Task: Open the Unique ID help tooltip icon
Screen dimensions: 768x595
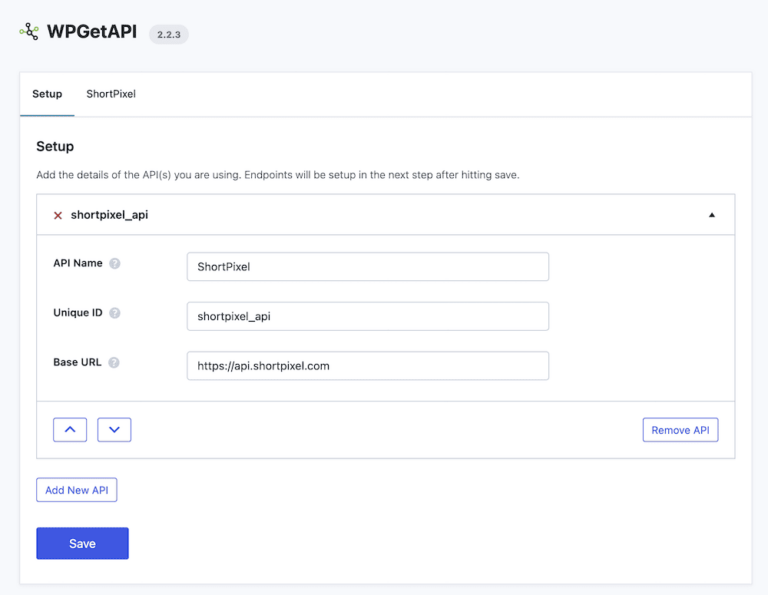Action: pos(115,313)
